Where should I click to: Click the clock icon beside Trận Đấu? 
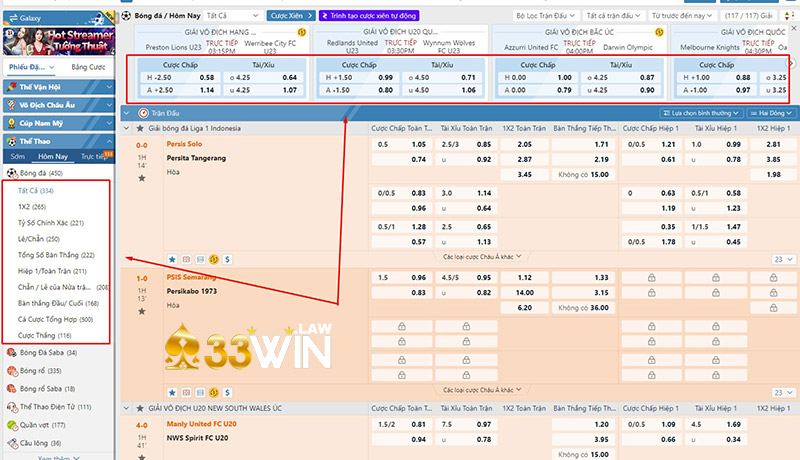145,113
